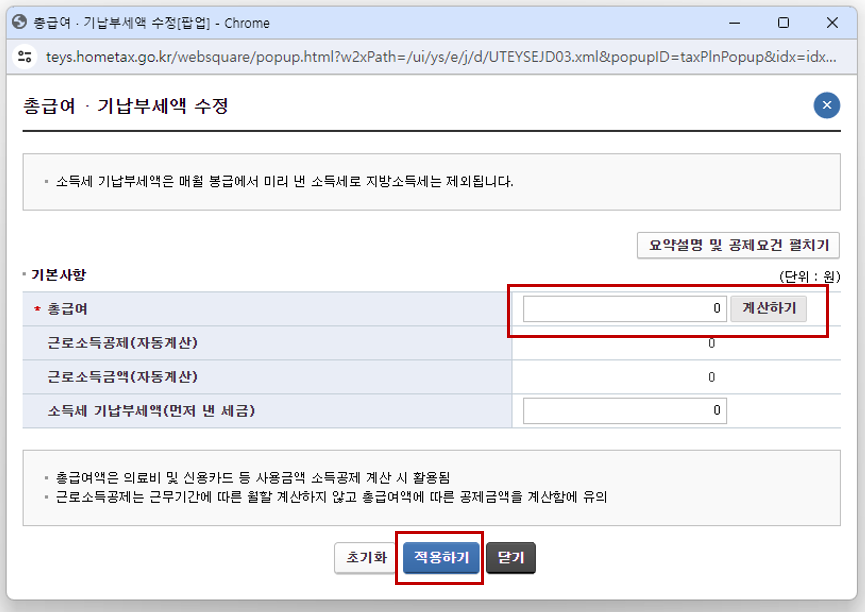Click the globe icon on the Chrome tab

pos(18,22)
